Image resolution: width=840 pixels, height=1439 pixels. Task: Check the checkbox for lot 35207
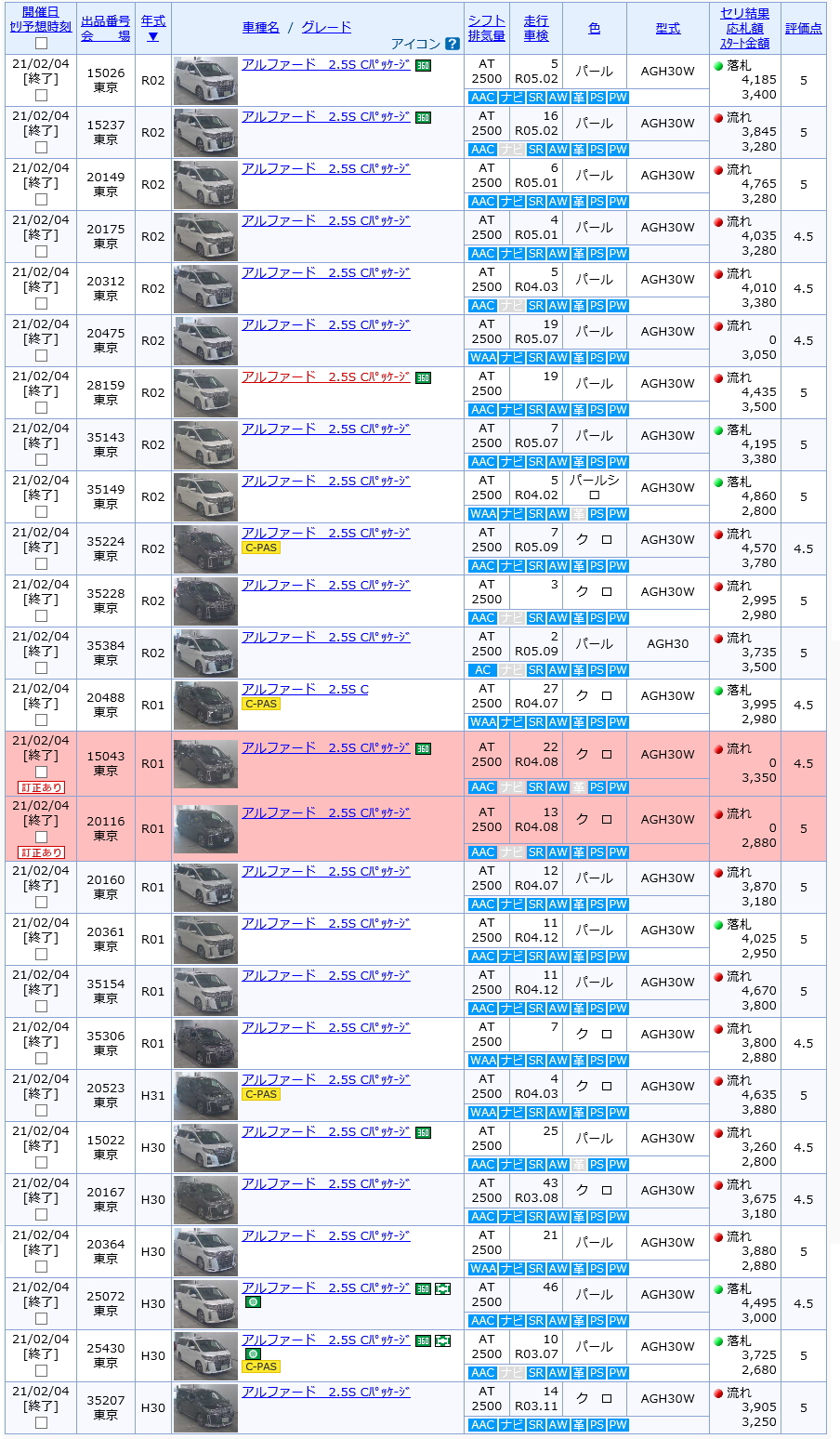(41, 1423)
